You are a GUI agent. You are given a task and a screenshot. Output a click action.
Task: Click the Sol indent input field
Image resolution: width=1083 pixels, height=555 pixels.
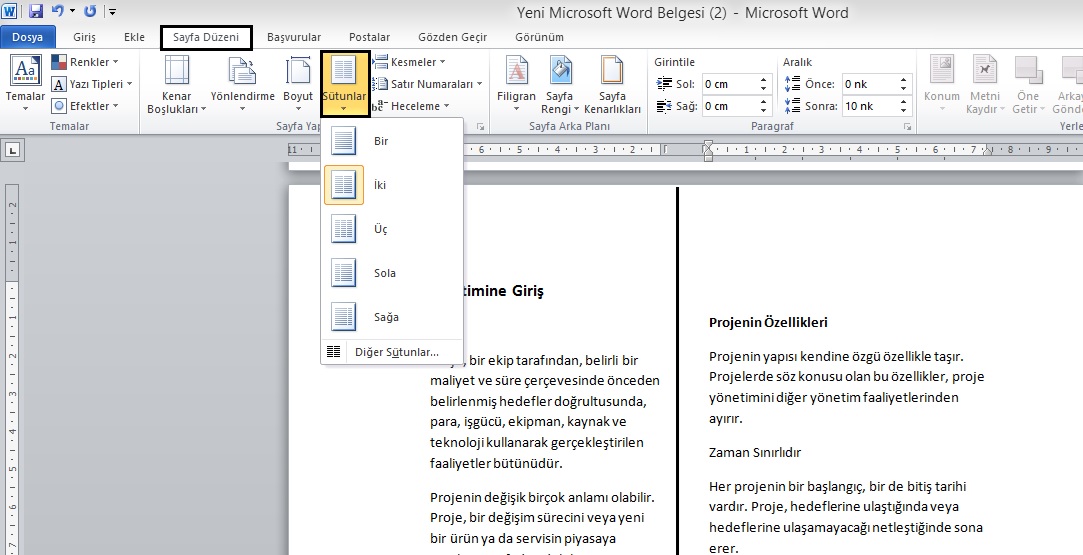pos(729,84)
